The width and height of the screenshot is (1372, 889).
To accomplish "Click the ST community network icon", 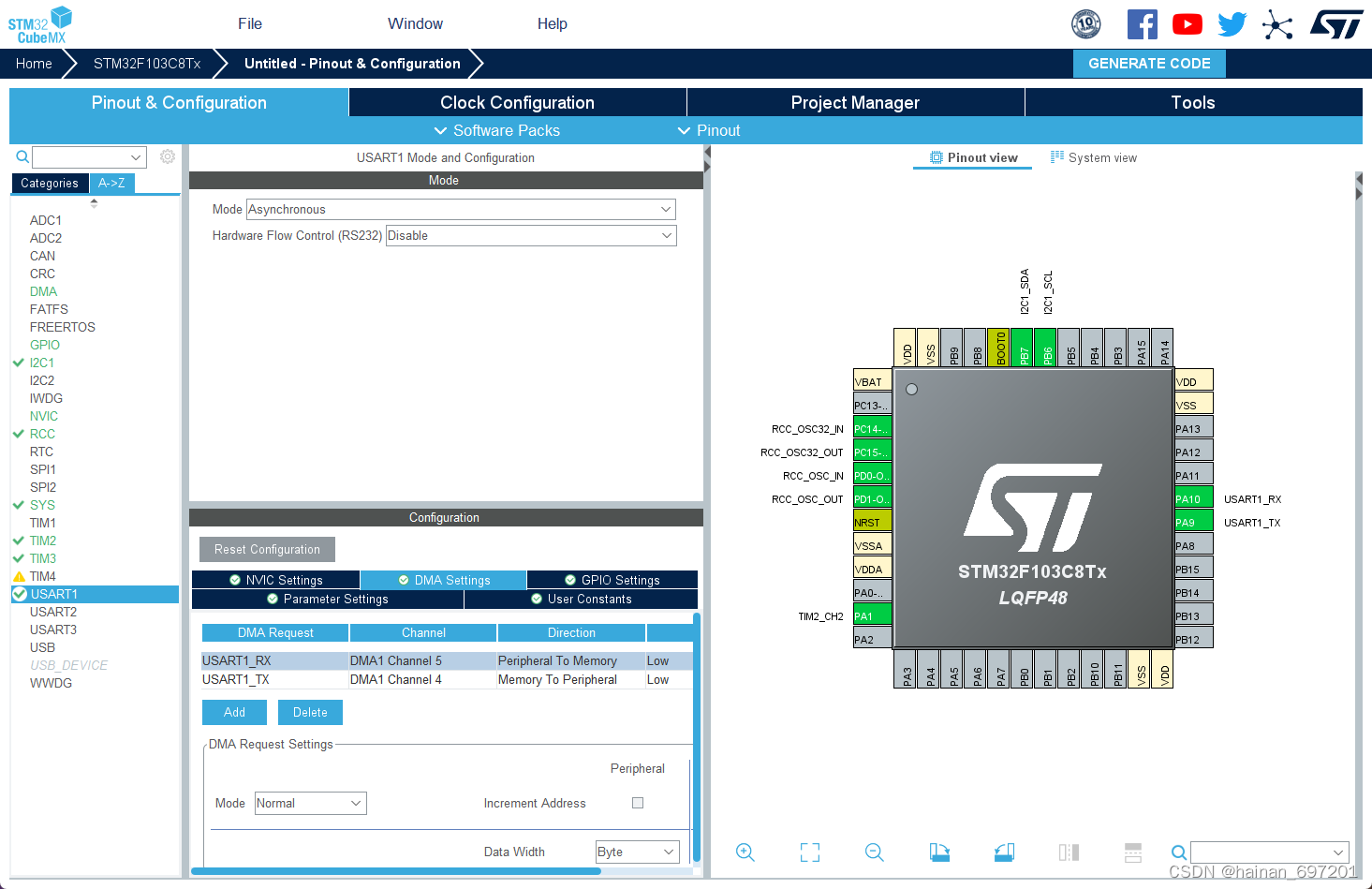I will (x=1277, y=24).
